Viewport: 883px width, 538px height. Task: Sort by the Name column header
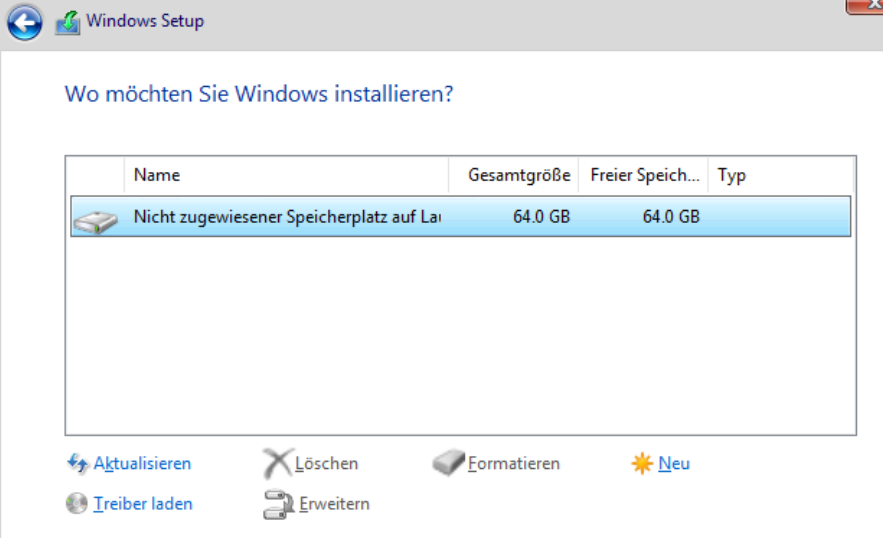pos(287,175)
